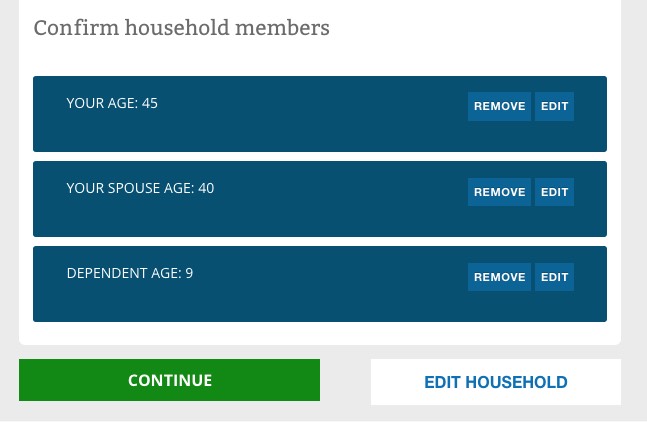Delete the 9-year-old dependent row
Screen dimensions: 647x422
coord(499,277)
